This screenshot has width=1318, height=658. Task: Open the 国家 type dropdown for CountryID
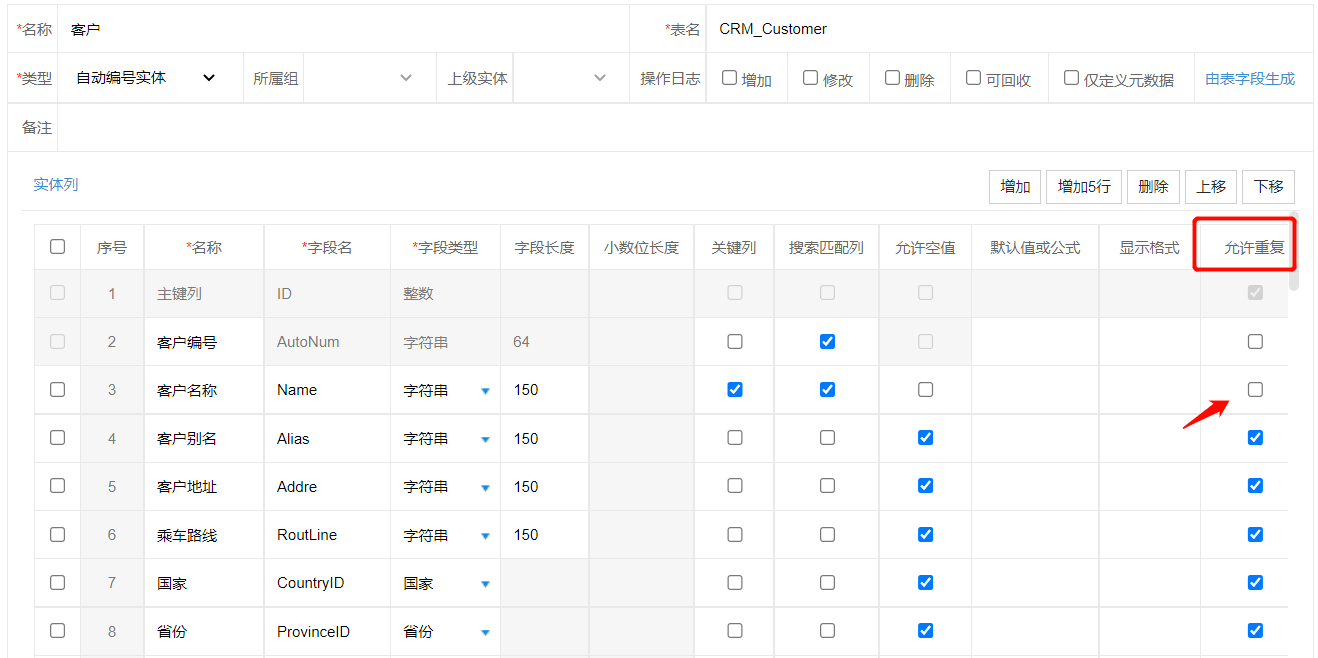click(x=485, y=583)
